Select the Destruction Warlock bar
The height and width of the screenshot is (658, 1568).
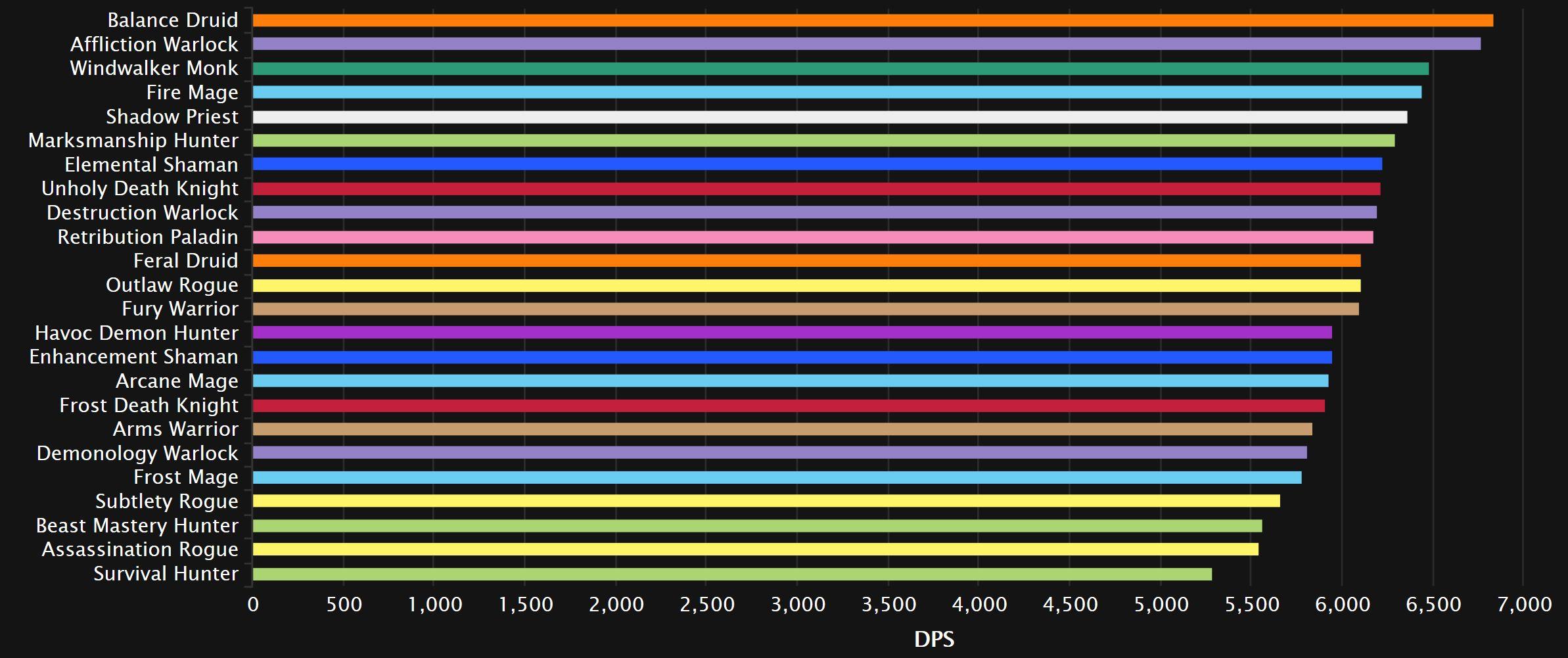point(815,212)
